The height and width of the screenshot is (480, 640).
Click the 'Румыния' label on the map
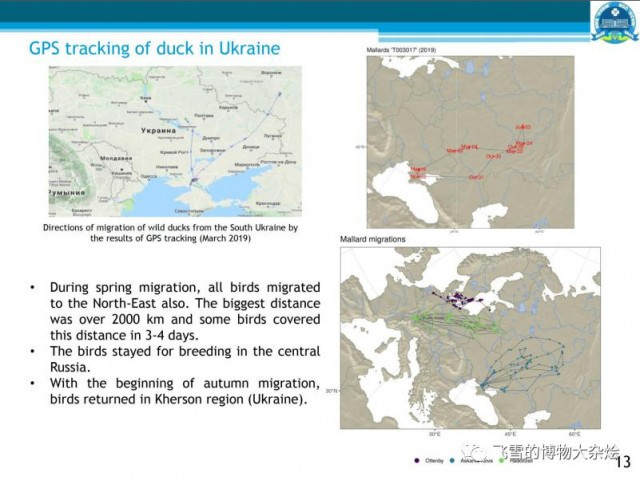tap(67, 192)
